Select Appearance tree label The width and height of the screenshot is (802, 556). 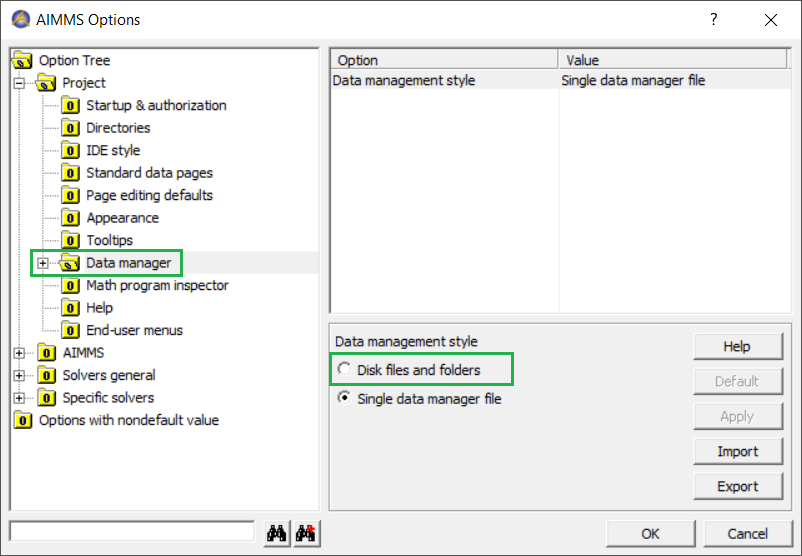pyautogui.click(x=123, y=218)
